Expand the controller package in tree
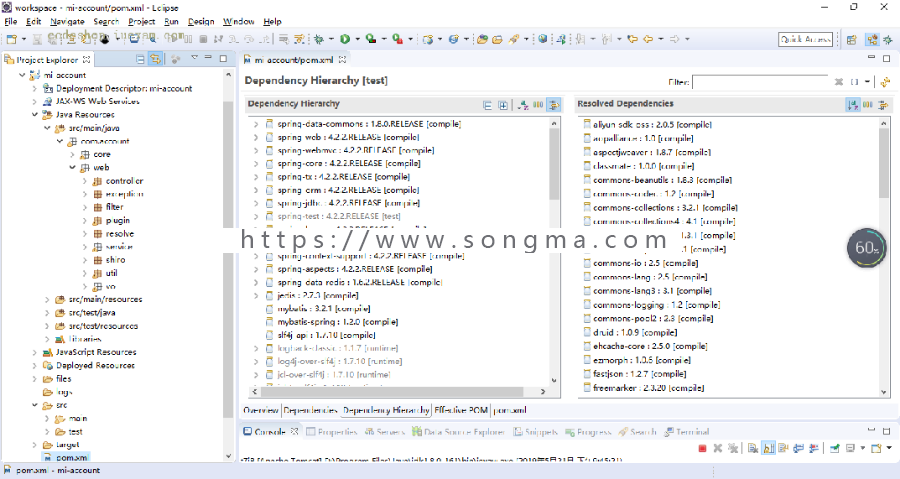The image size is (900, 479). [x=85, y=181]
